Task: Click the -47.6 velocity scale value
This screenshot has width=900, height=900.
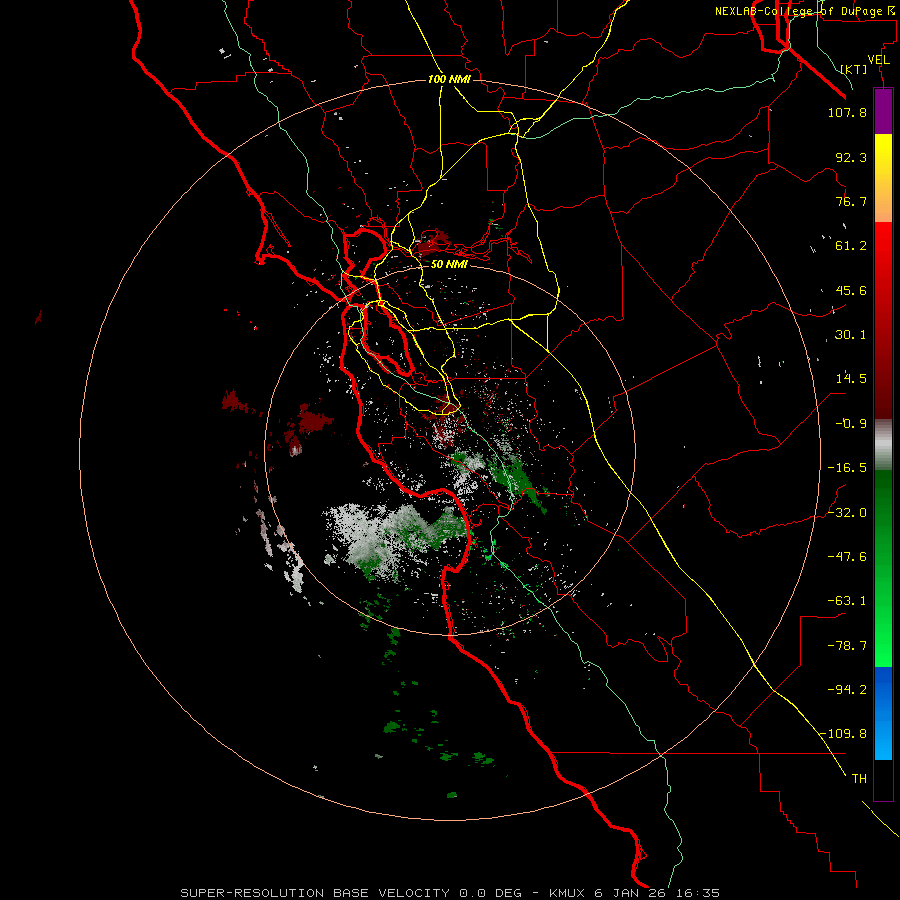Action: tap(847, 557)
